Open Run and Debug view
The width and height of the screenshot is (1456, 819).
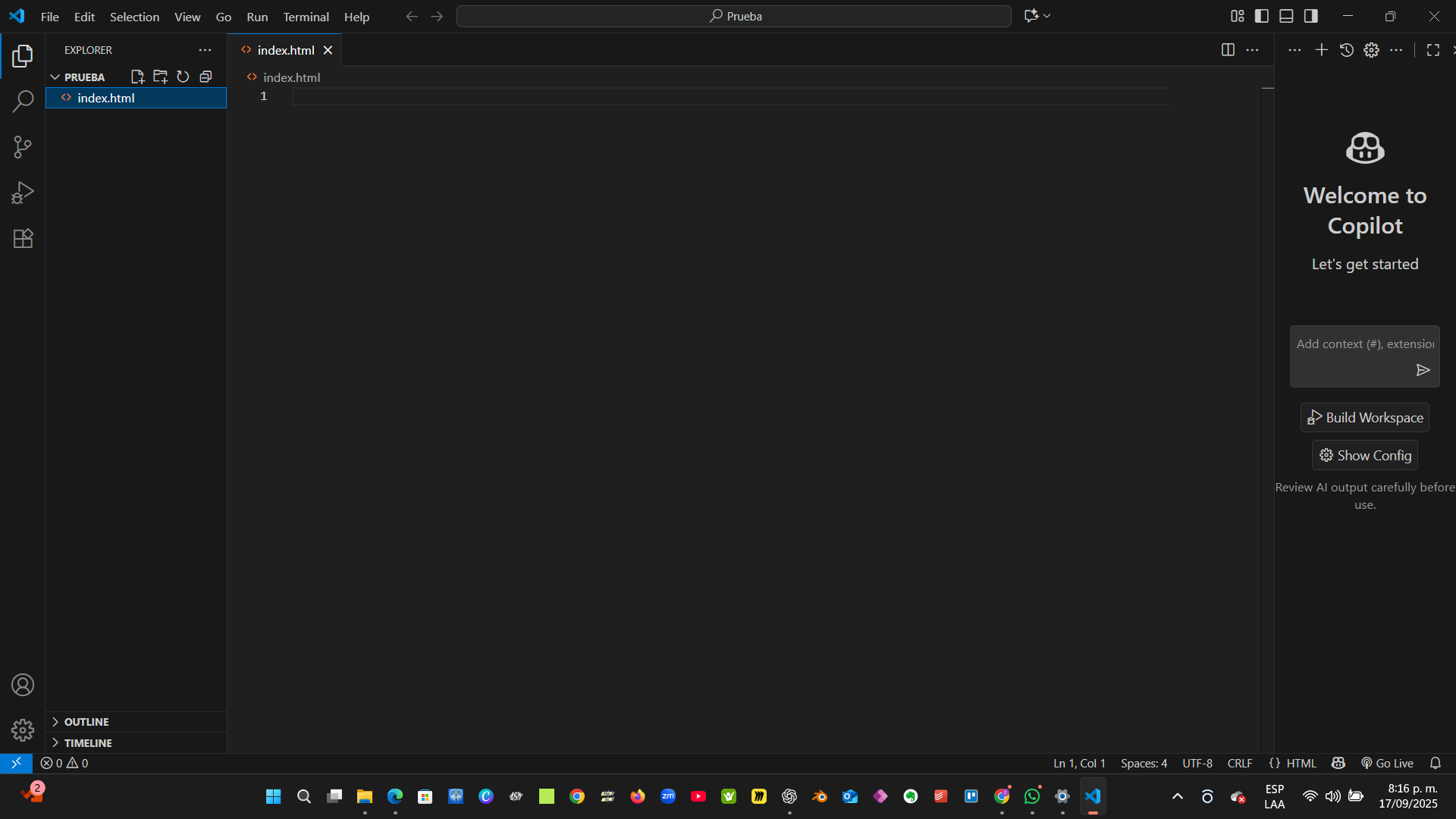[x=23, y=193]
